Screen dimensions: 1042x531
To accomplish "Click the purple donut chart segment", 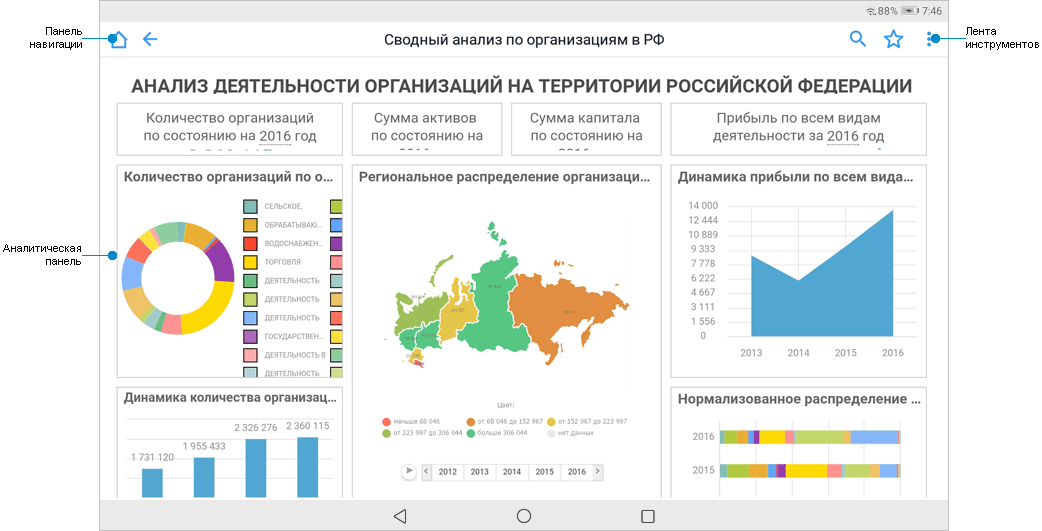I will (x=223, y=261).
